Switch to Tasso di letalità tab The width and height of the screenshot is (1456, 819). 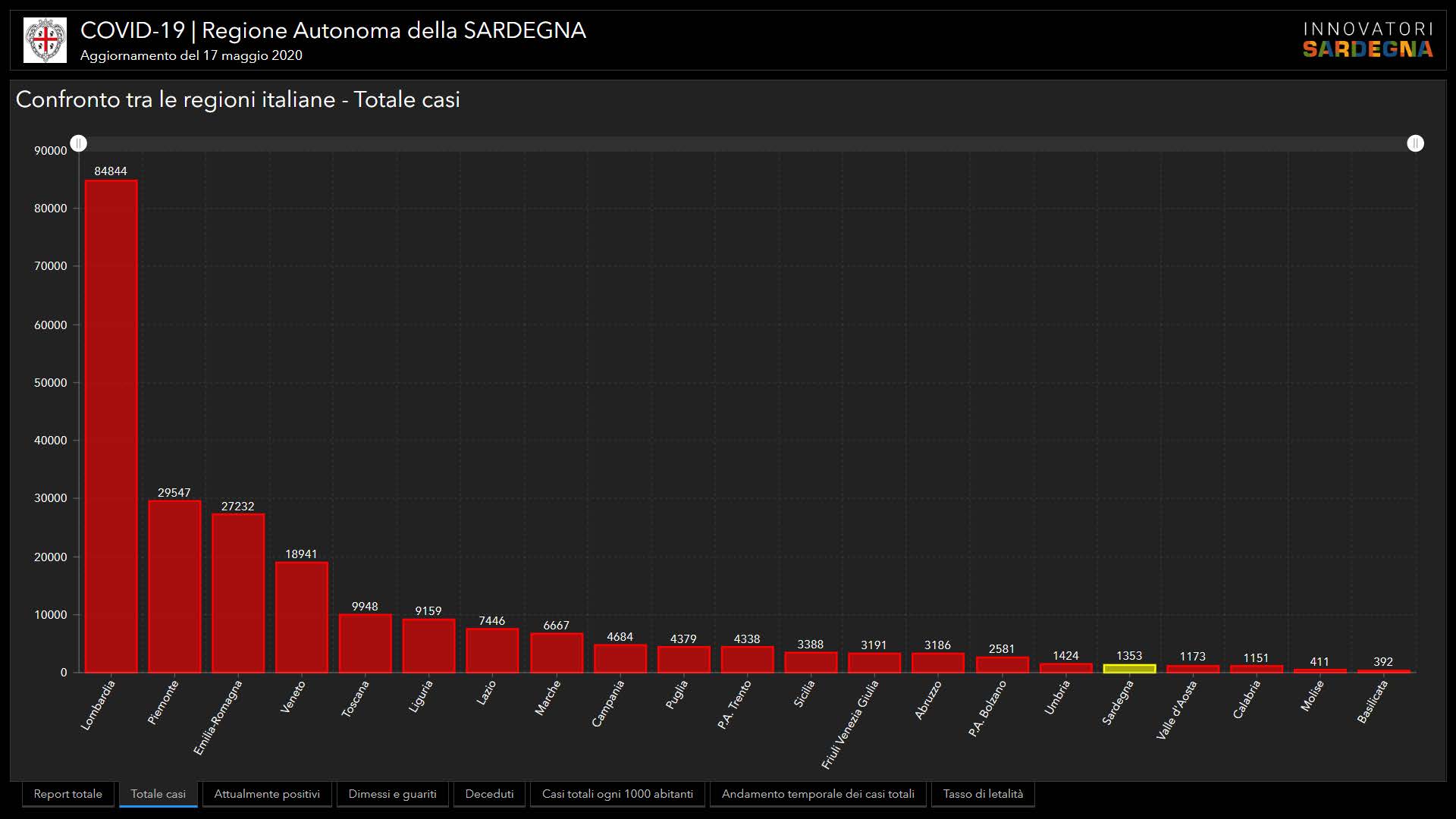pyautogui.click(x=983, y=794)
